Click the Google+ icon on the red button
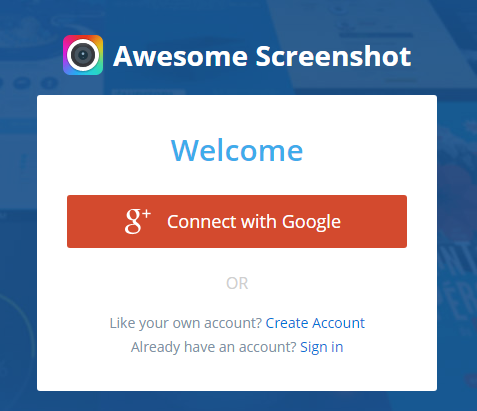This screenshot has height=411, width=477. (x=138, y=221)
